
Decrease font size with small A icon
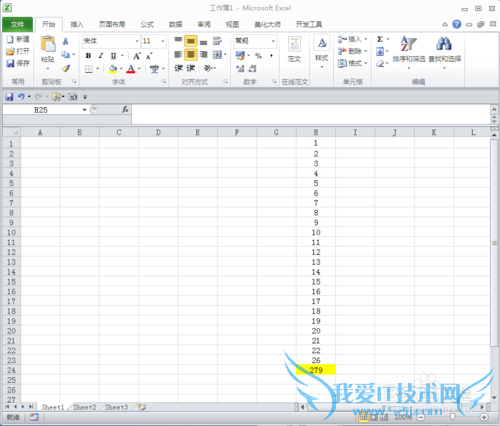click(x=149, y=56)
